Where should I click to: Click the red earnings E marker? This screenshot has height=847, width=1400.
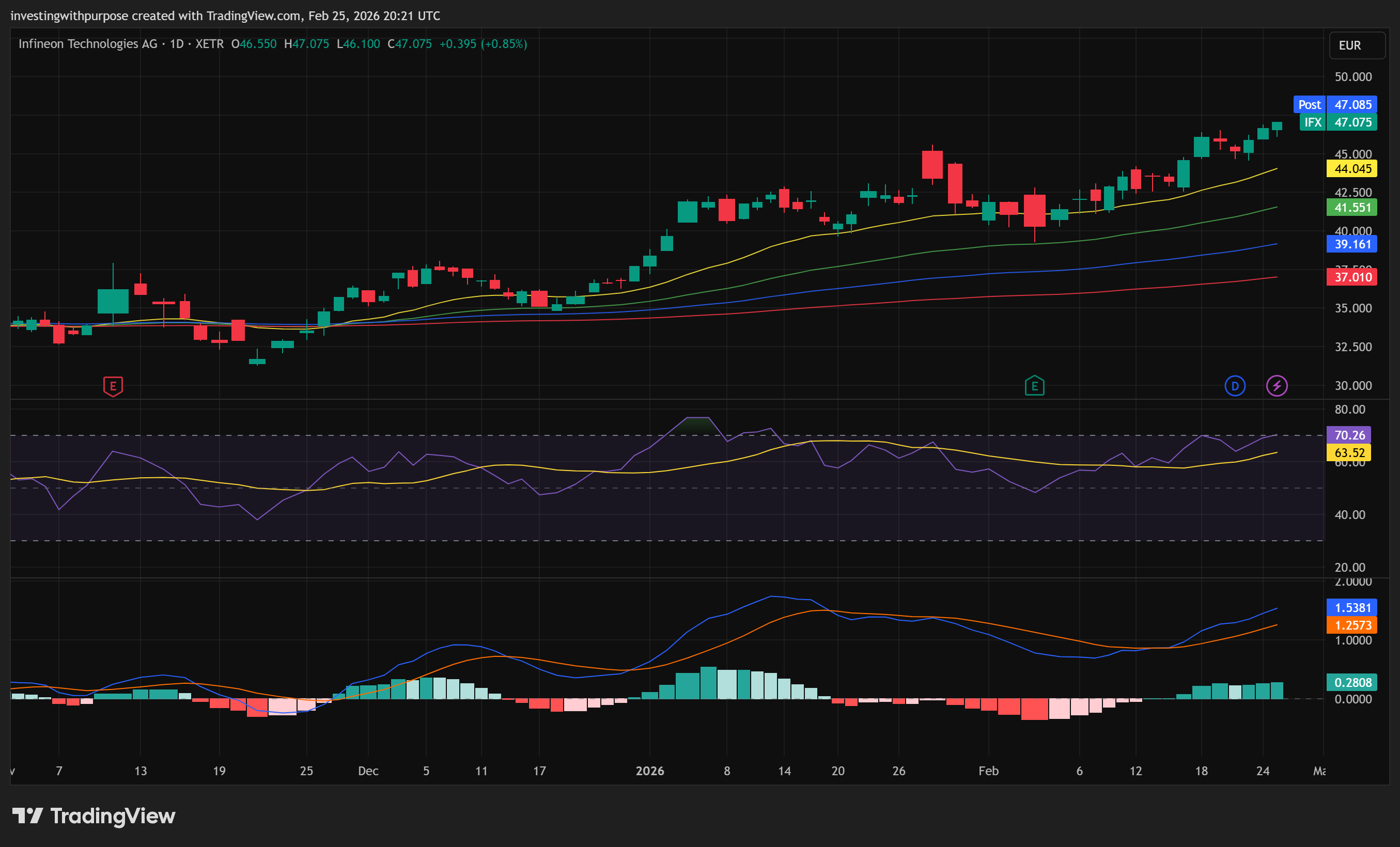point(113,386)
